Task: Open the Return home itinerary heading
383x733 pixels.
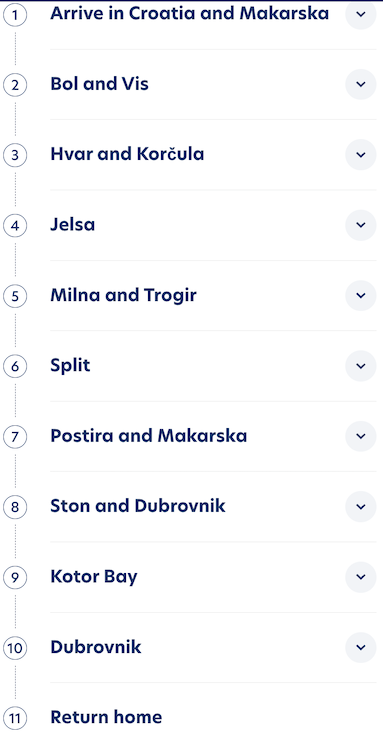Action: tap(106, 717)
